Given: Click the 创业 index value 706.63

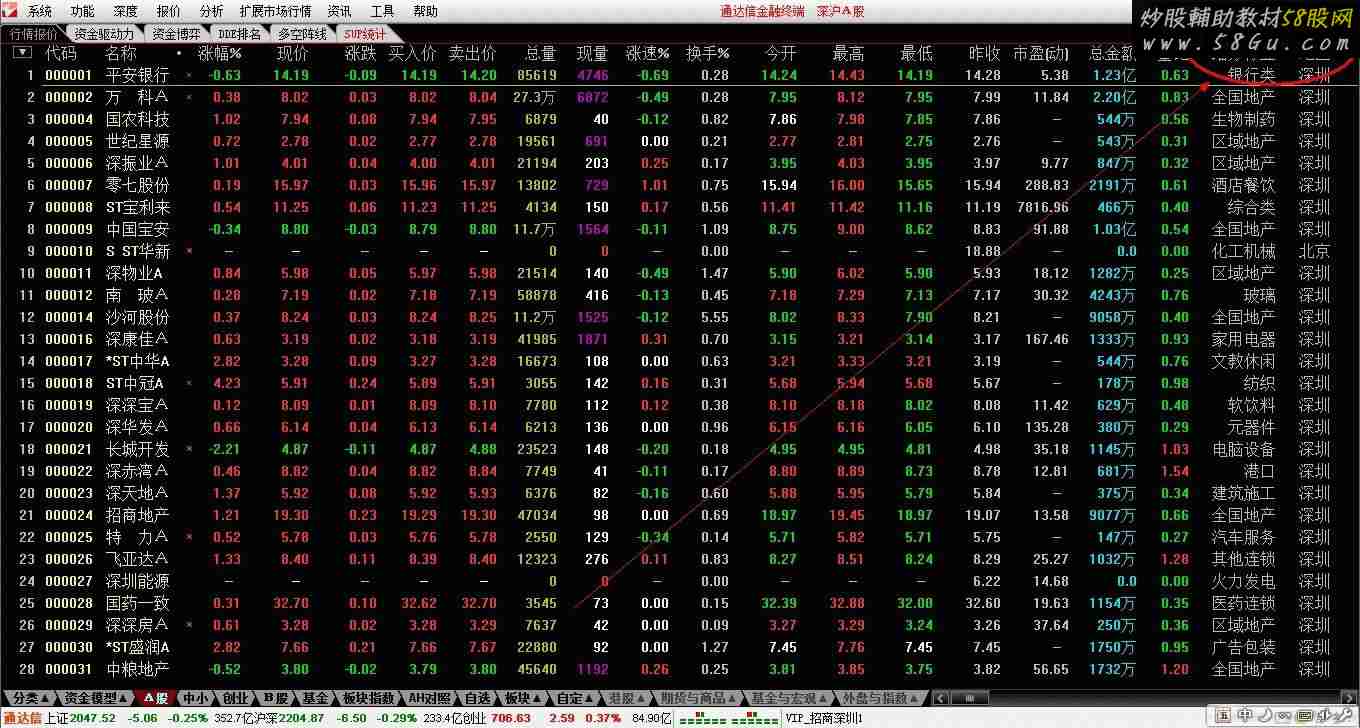Looking at the screenshot, I should click(511, 718).
